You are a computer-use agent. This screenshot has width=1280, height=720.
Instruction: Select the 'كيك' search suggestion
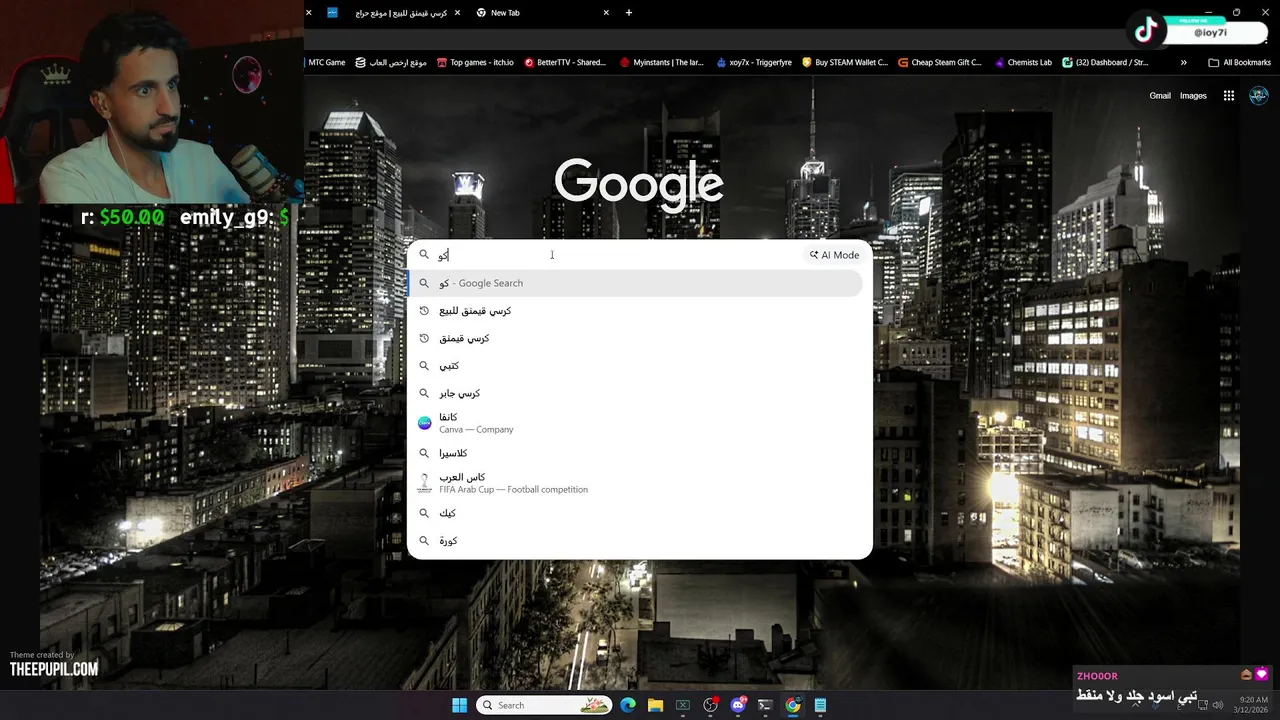tap(635, 513)
